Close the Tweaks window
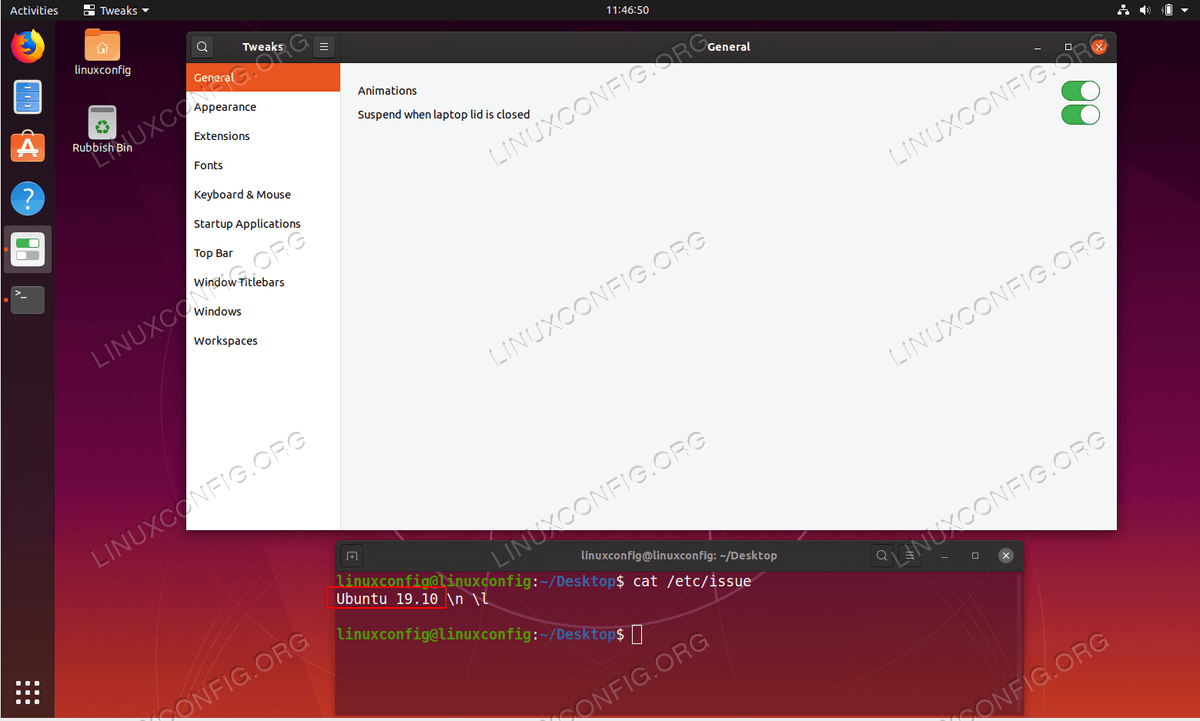 point(1099,47)
